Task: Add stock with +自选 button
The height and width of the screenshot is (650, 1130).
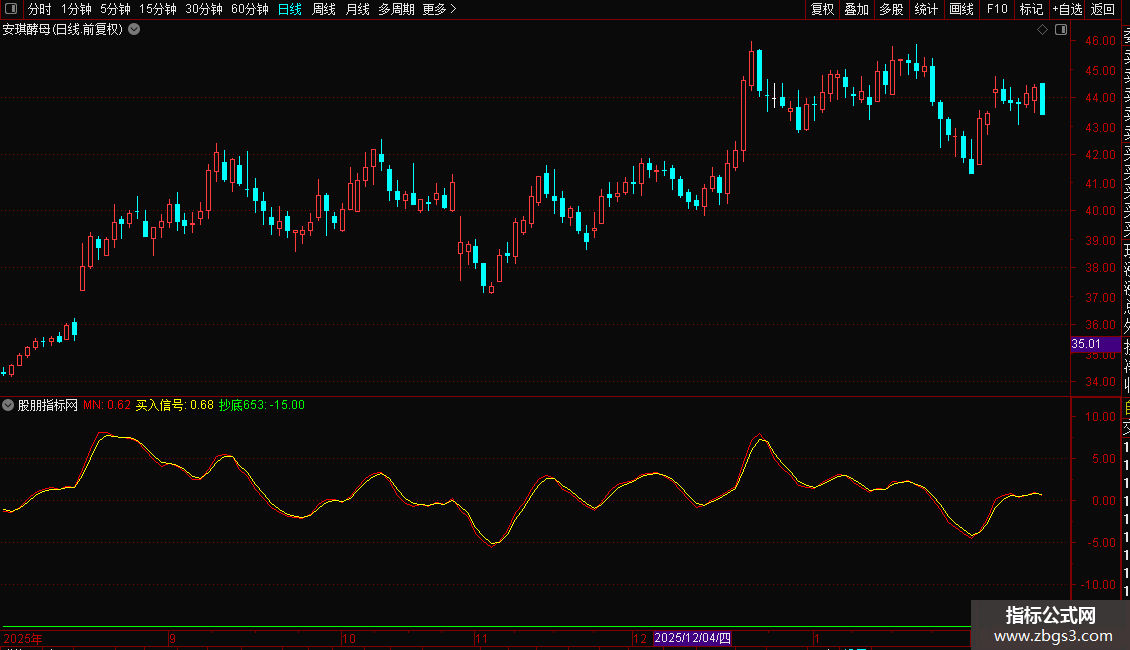Action: pos(1067,9)
